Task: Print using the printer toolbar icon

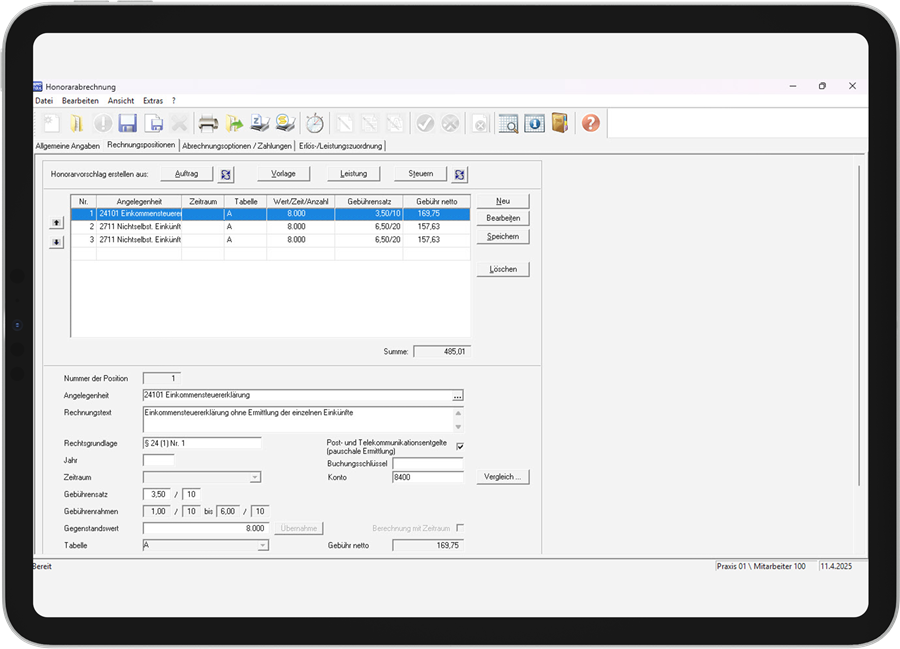Action: click(x=208, y=123)
